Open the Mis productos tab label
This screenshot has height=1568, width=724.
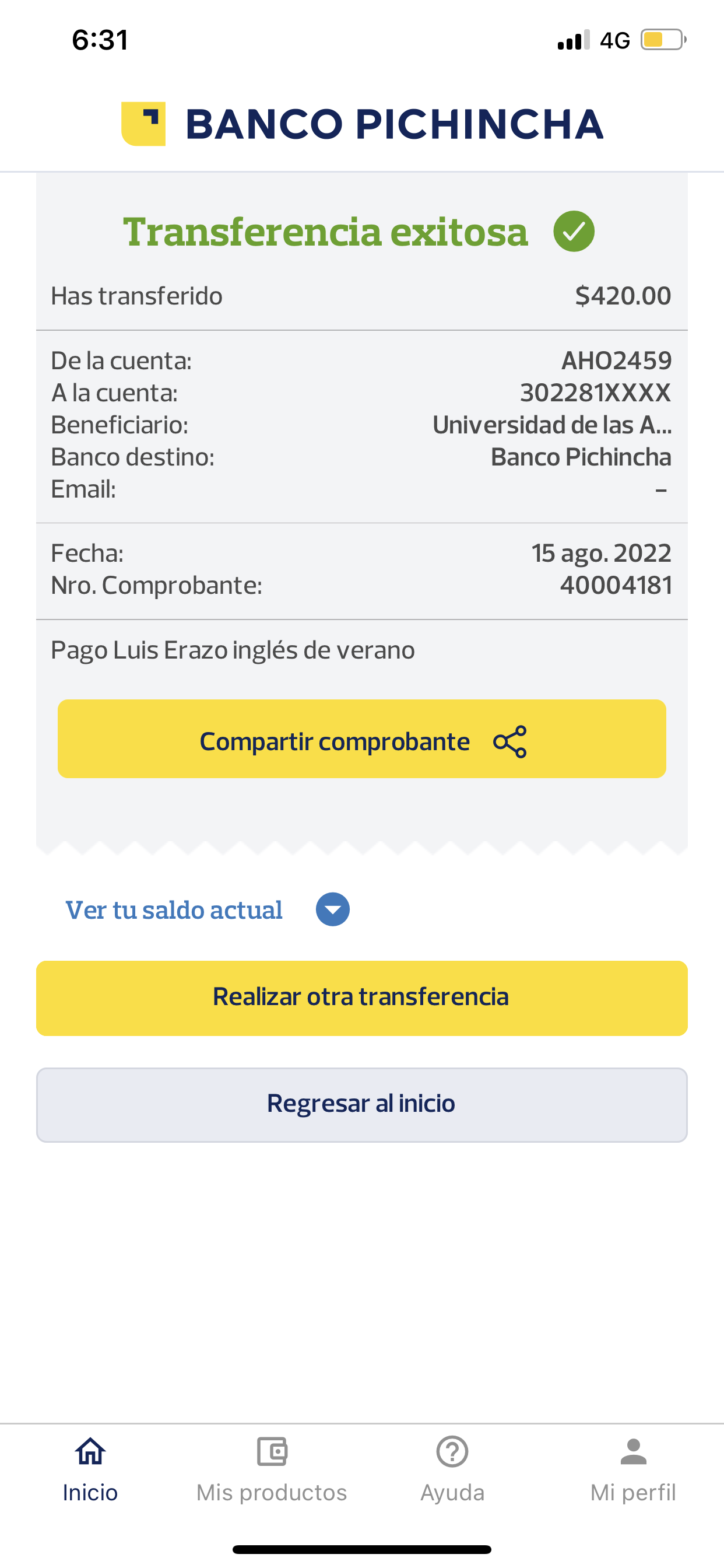click(271, 1493)
